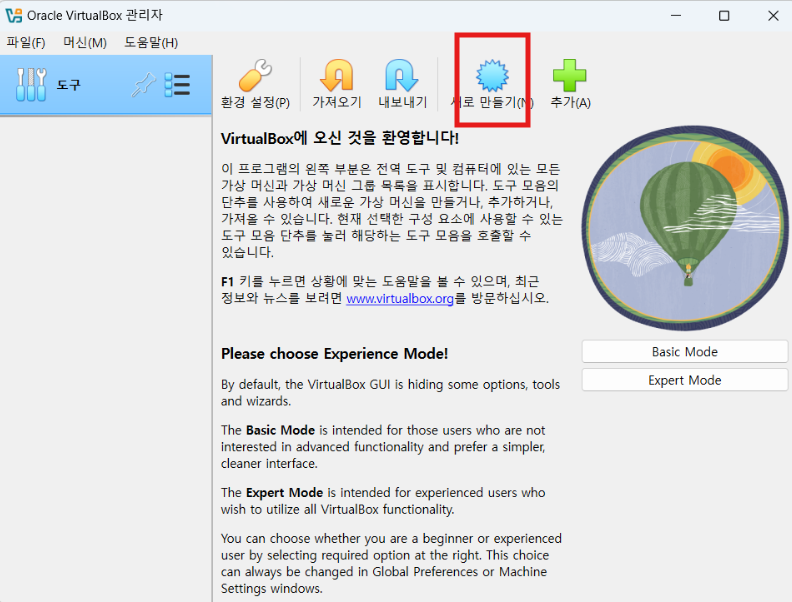Close the VirtualBox Manager window
Screen dimensions: 792x602
coord(773,16)
